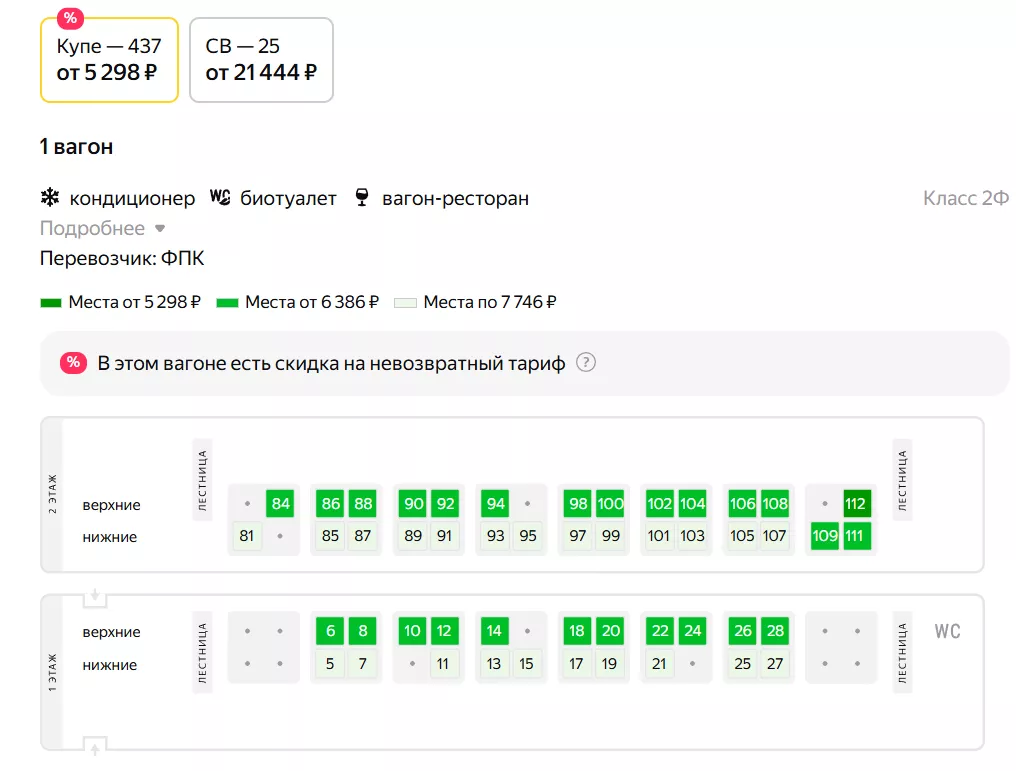Select lower seat 27 on first floor
The image size is (1016, 771).
click(x=775, y=663)
